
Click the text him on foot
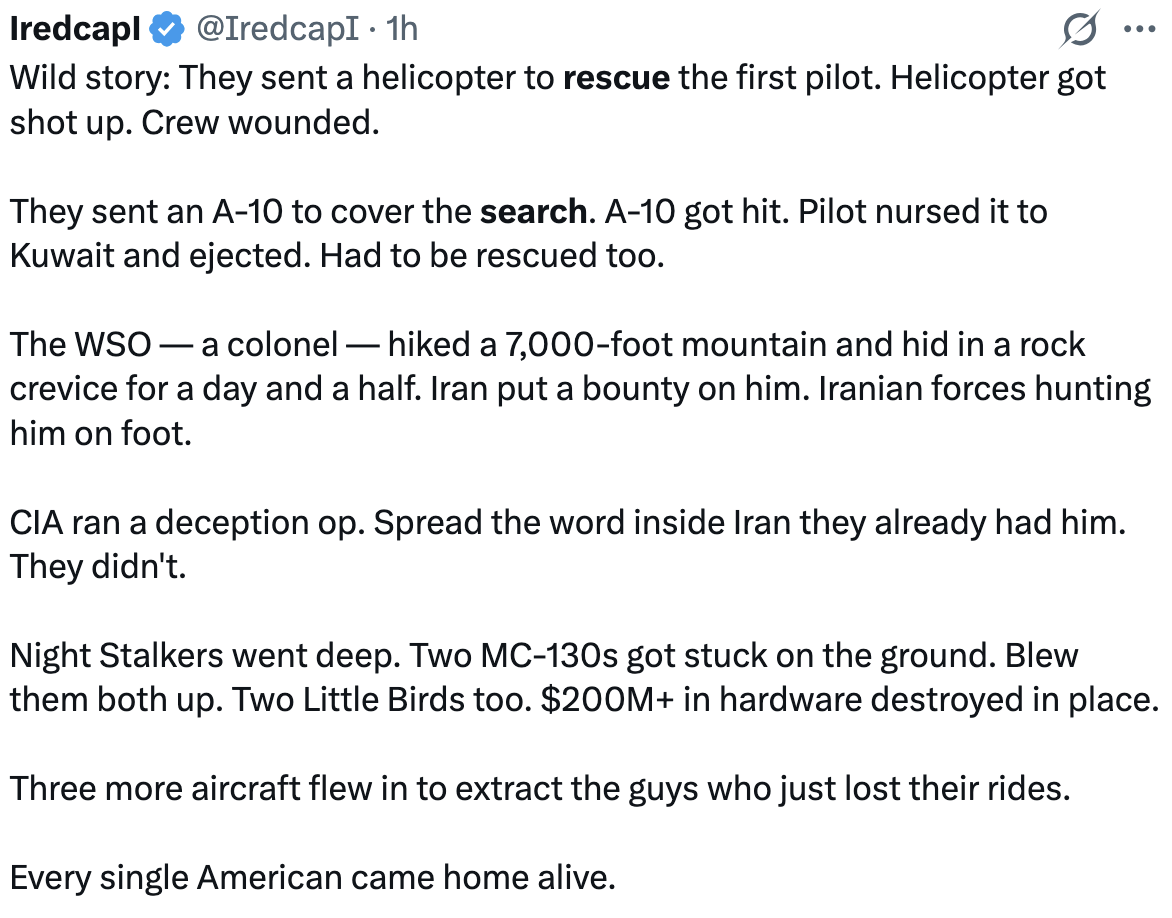[x=101, y=434]
